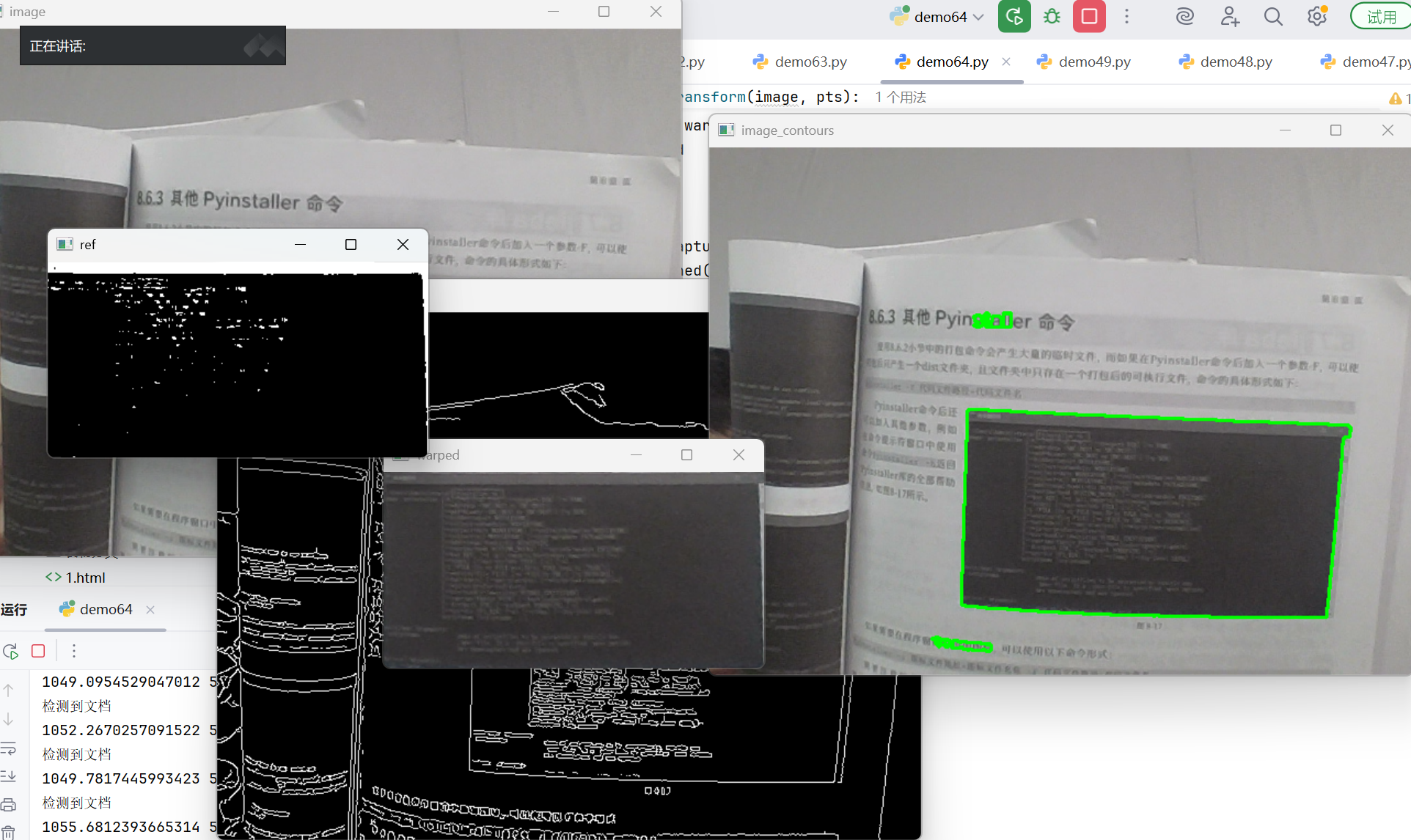Open Search Everywhere magnifier icon
This screenshot has height=840, width=1411.
click(1273, 17)
